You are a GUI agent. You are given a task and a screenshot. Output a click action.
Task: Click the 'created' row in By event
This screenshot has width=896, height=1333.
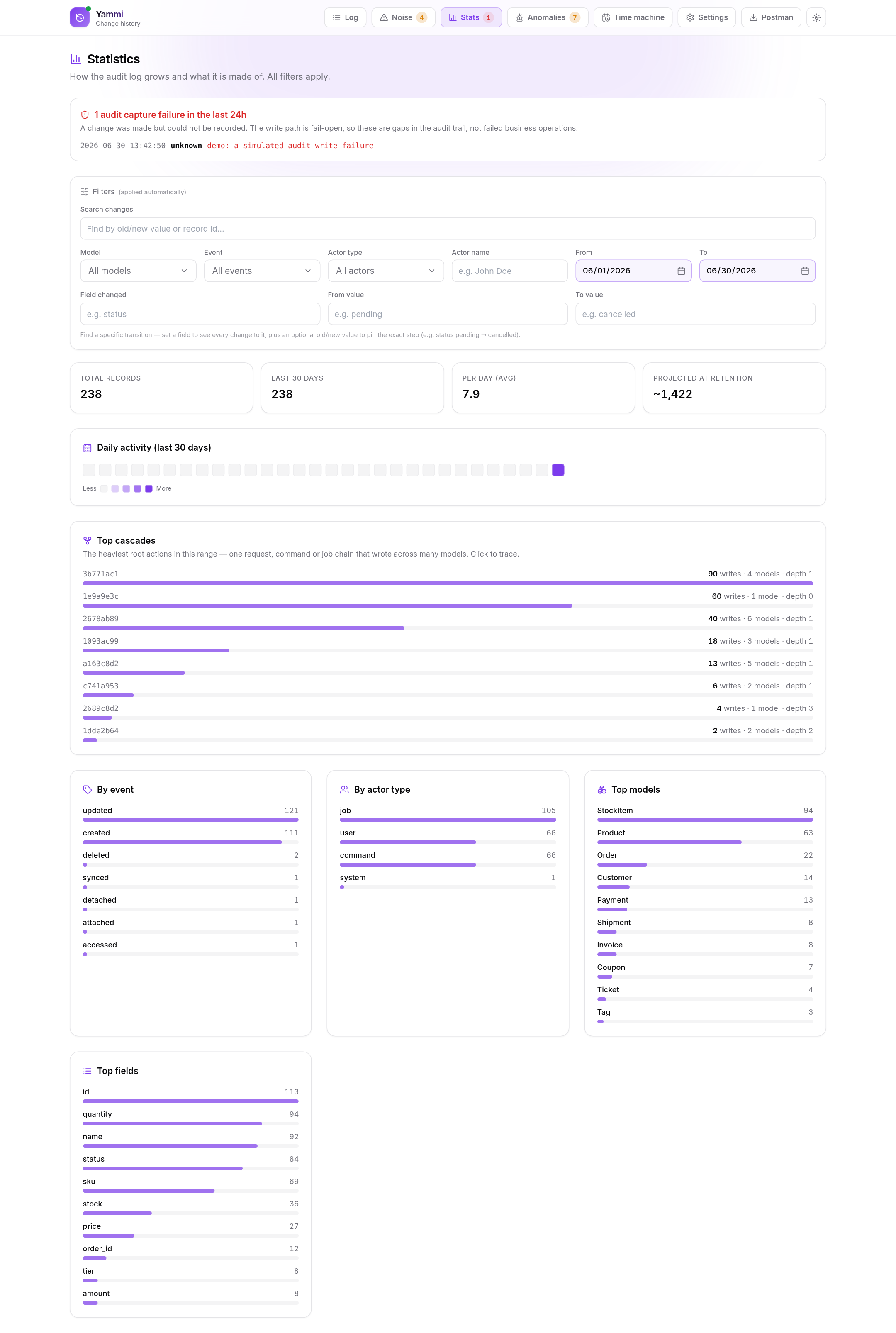191,836
